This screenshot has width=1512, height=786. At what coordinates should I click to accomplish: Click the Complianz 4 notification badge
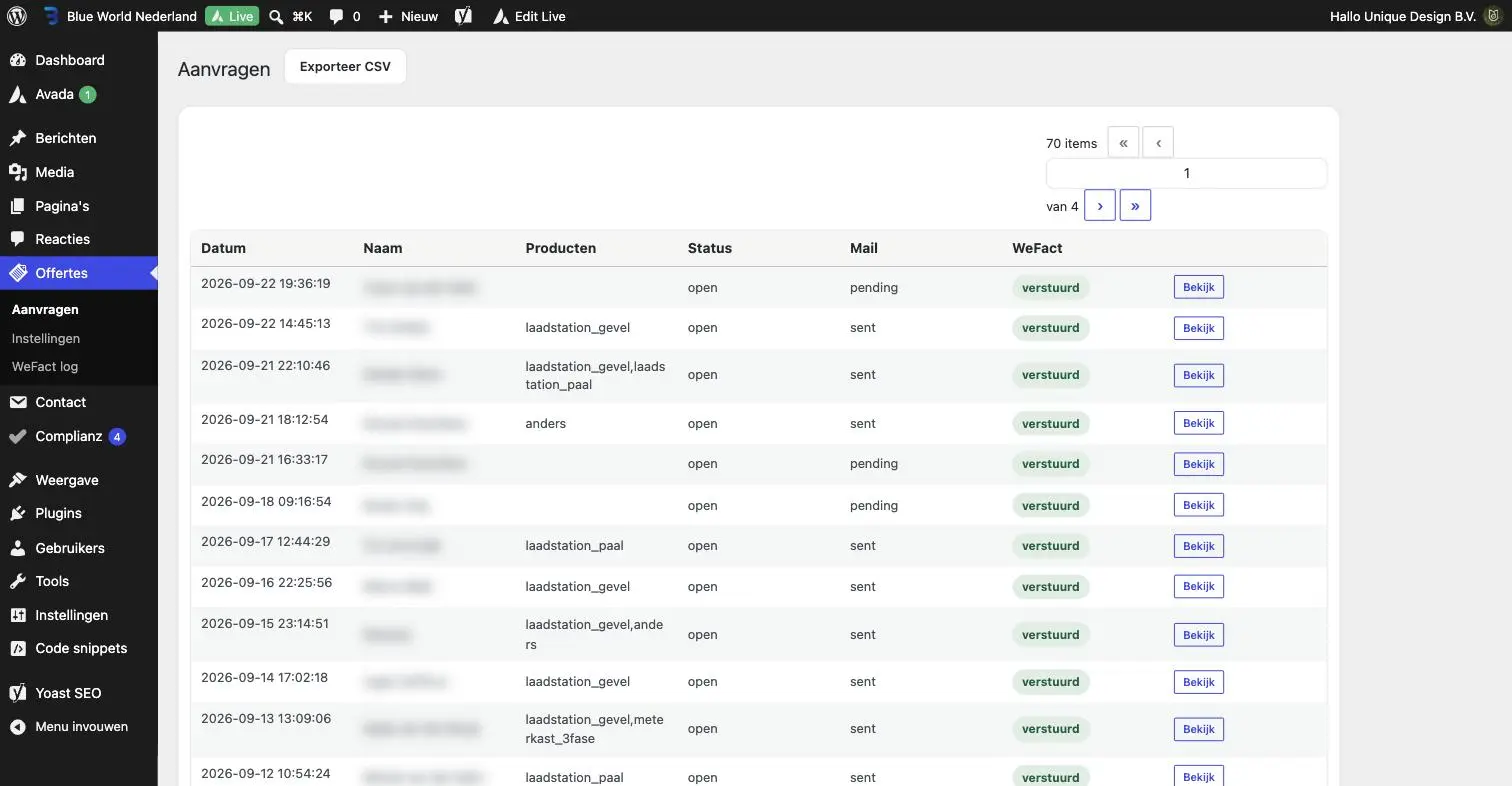click(x=117, y=437)
